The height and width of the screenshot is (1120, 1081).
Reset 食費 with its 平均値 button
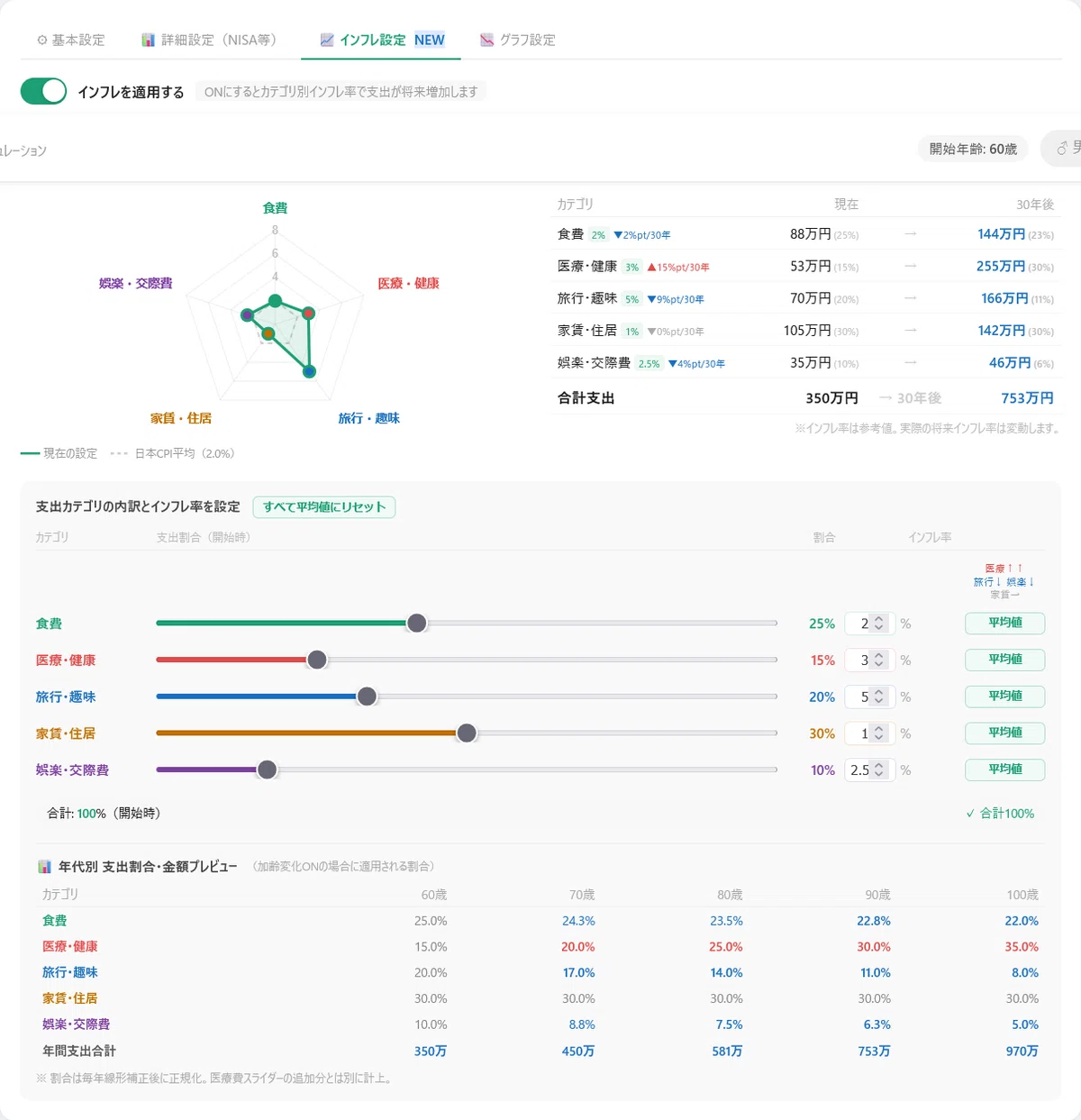1005,623
